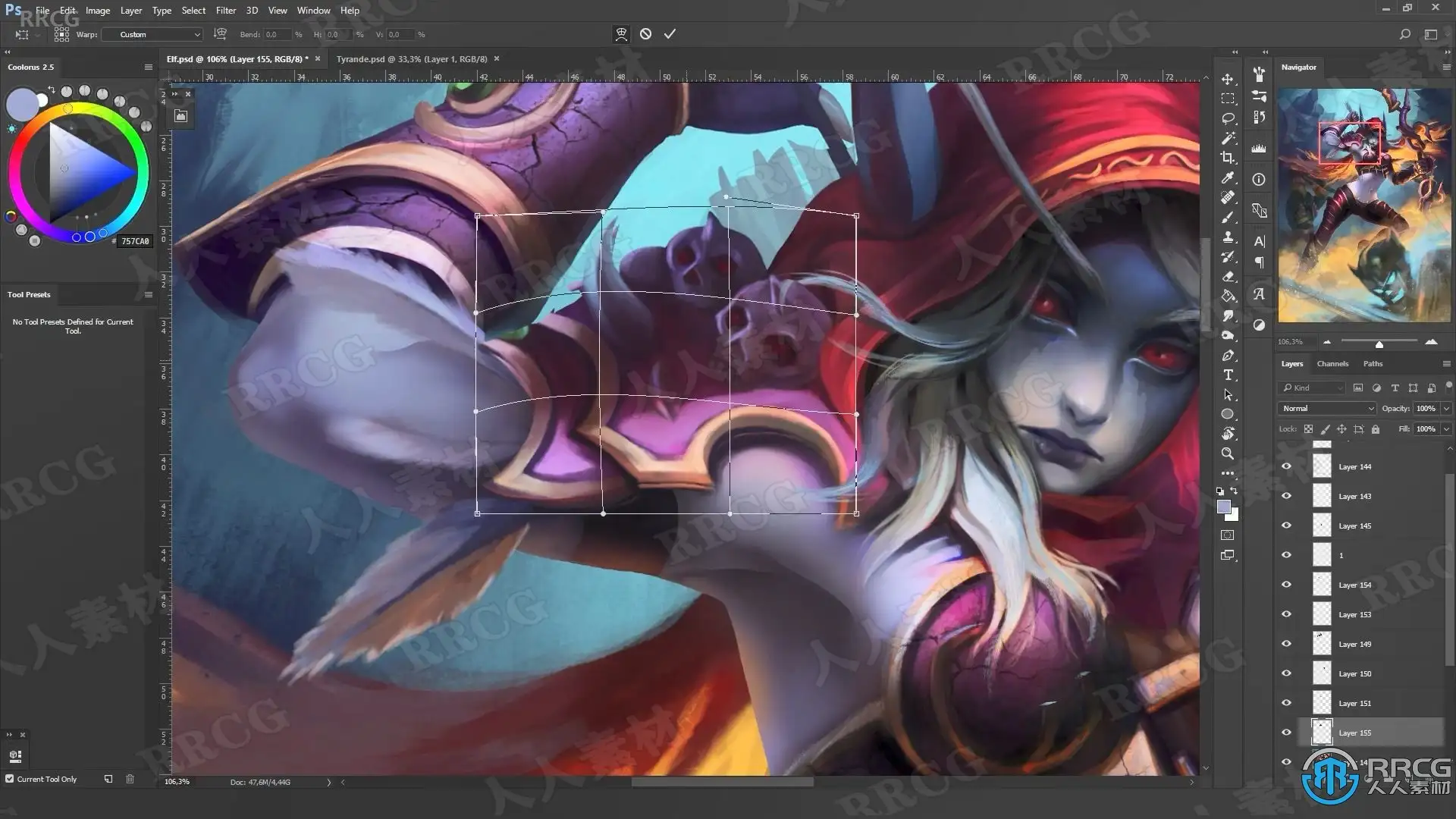Expand the layer Opacity slider arrow

pos(1446,408)
